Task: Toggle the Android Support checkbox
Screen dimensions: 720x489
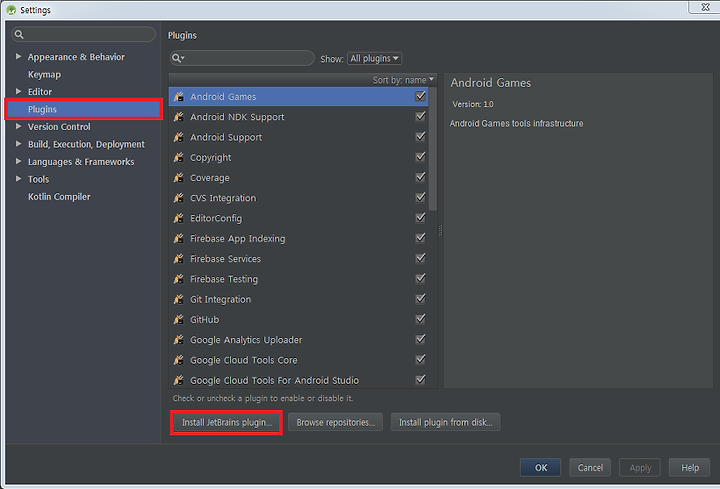Action: click(420, 136)
